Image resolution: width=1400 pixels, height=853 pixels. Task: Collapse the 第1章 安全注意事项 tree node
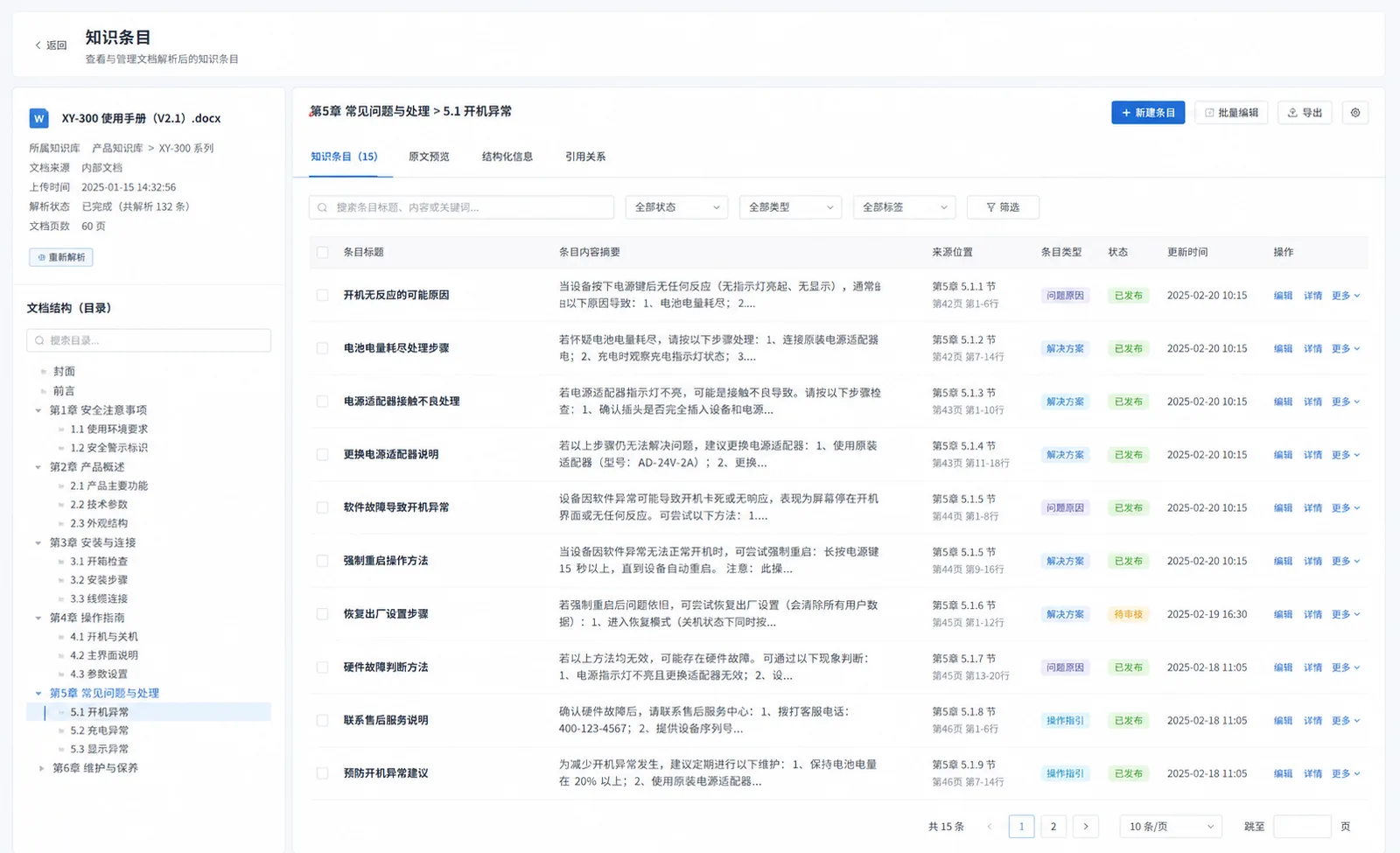coord(38,410)
